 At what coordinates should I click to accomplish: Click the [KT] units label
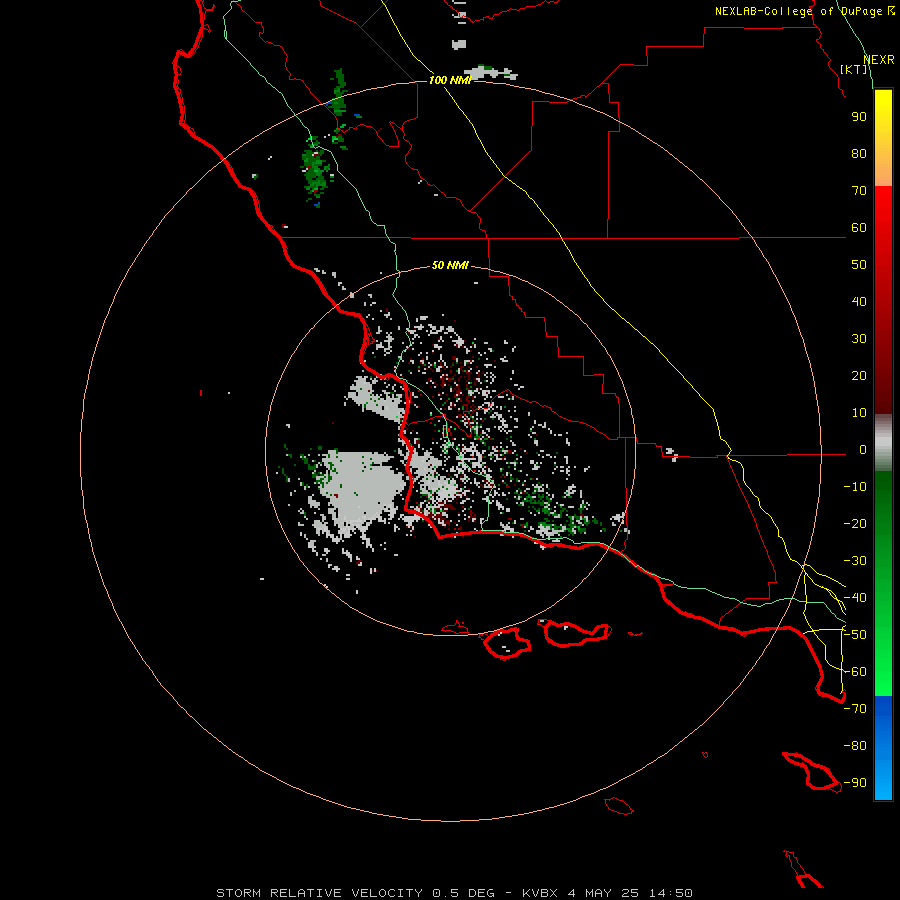[854, 69]
